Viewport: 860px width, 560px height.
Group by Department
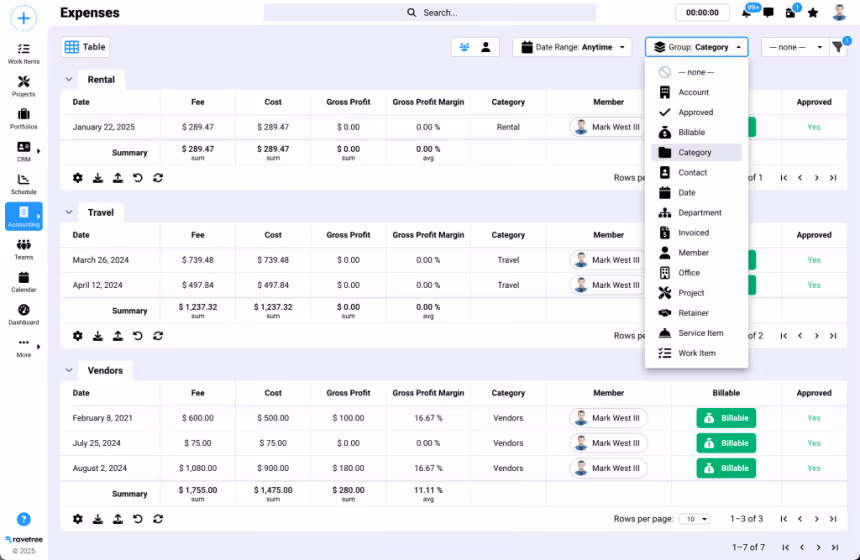pyautogui.click(x=697, y=213)
